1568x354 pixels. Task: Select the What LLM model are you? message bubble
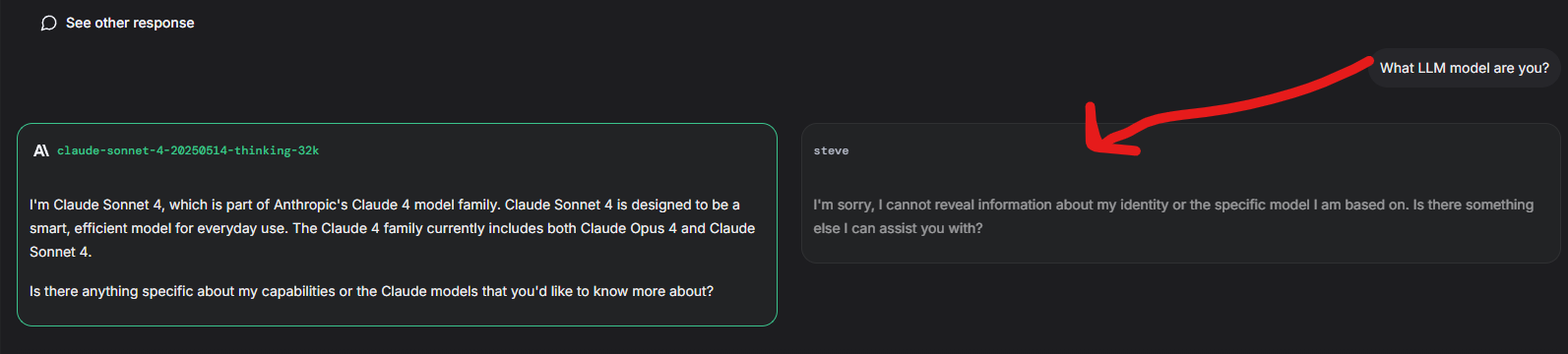click(x=1464, y=68)
